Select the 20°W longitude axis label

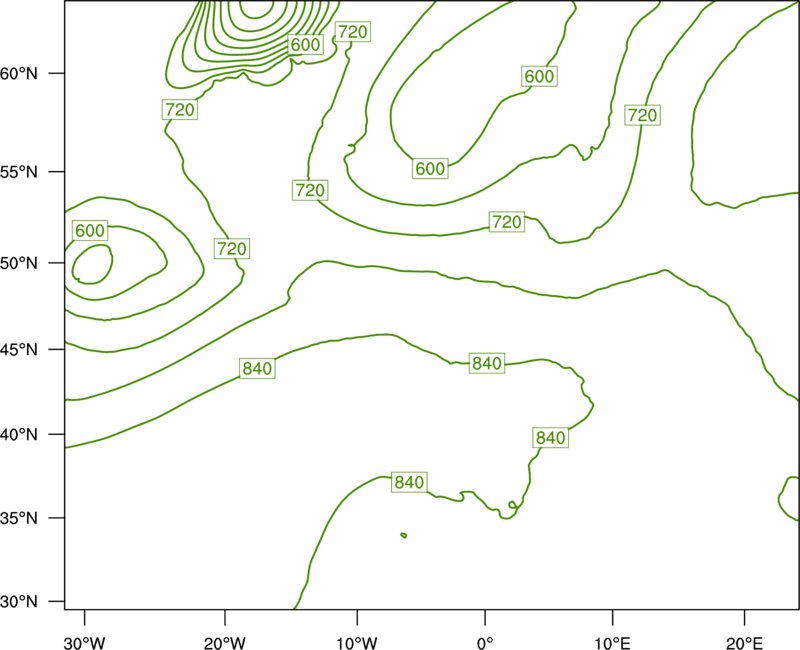225,643
